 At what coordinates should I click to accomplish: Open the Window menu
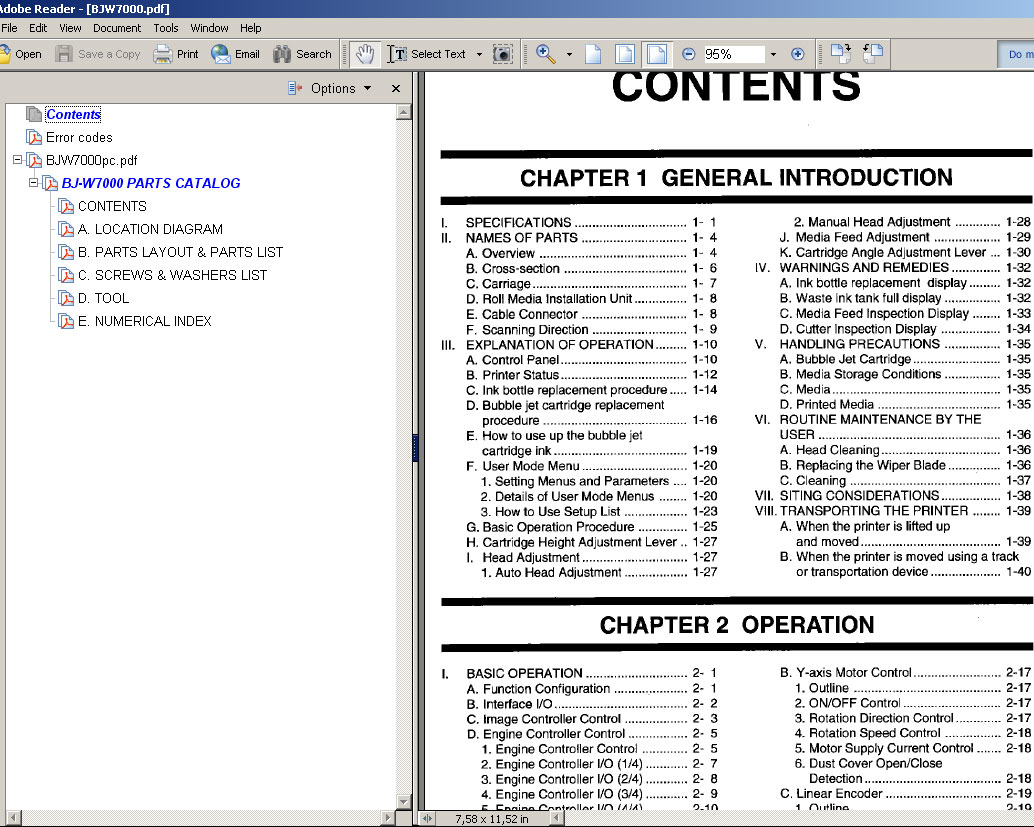point(209,28)
